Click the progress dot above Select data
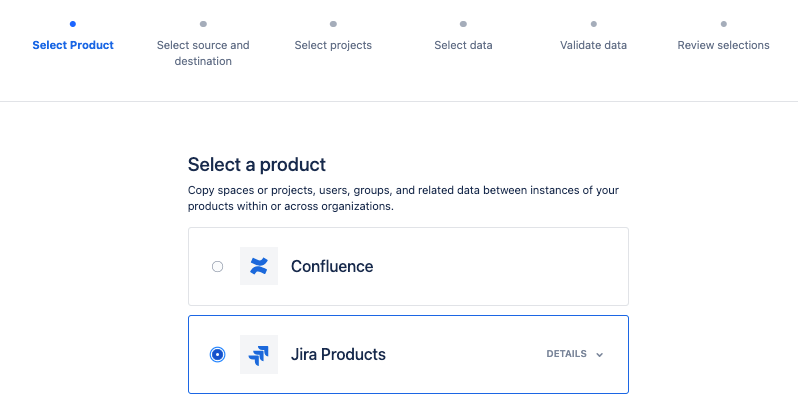798x408 pixels. point(463,23)
